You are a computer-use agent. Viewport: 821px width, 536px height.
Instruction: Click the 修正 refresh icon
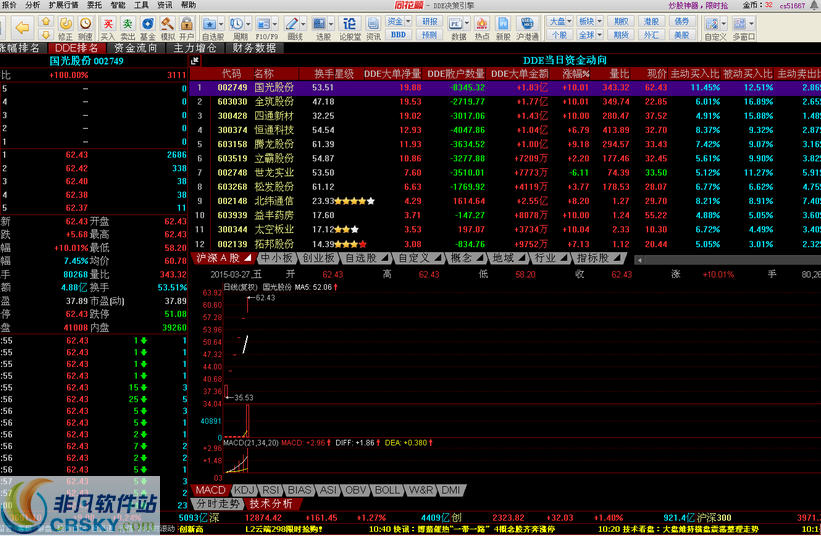tap(65, 24)
